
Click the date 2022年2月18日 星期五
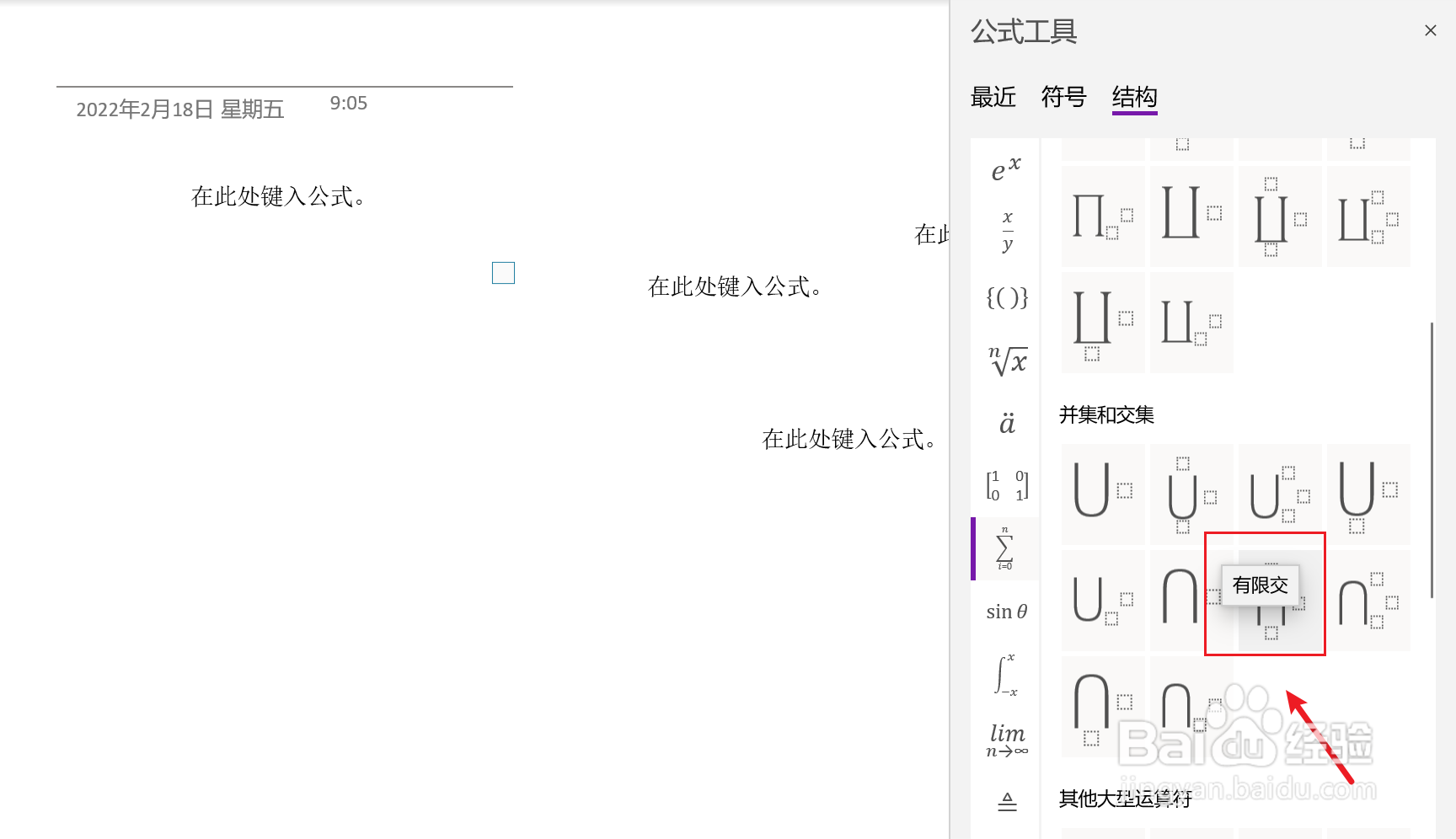(180, 110)
